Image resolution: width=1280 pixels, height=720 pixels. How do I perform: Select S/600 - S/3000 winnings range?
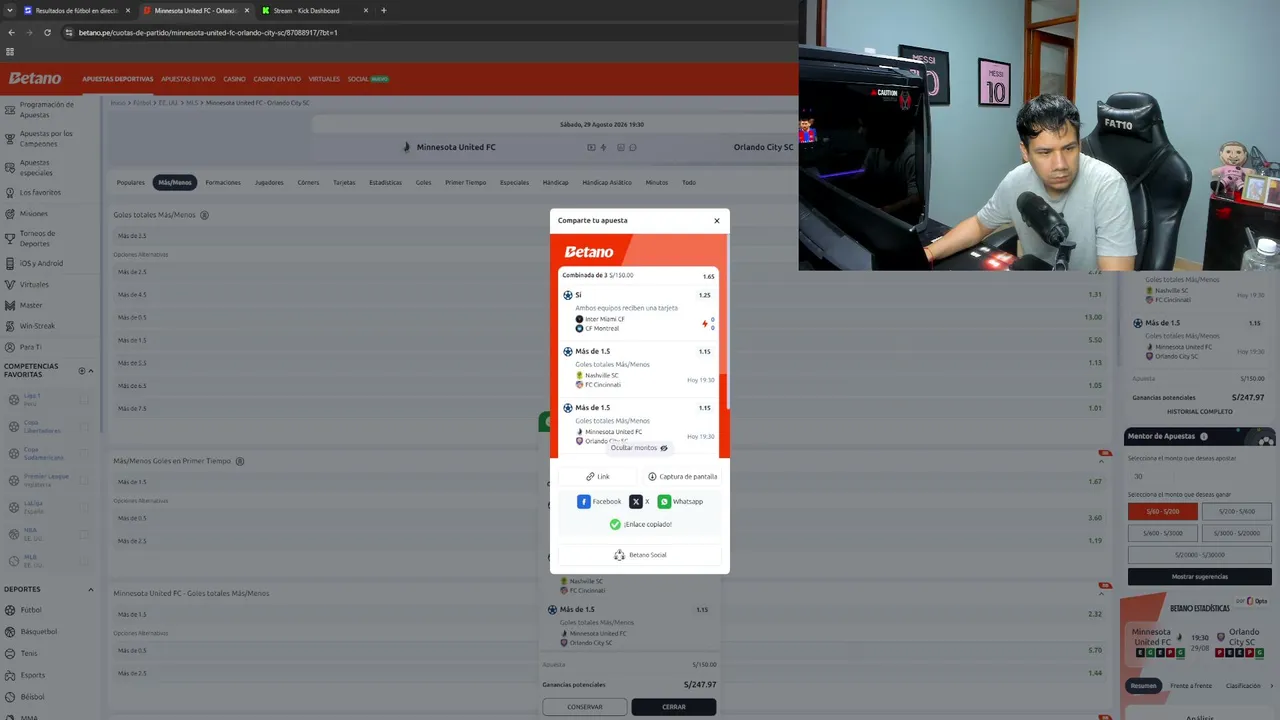pos(1163,533)
